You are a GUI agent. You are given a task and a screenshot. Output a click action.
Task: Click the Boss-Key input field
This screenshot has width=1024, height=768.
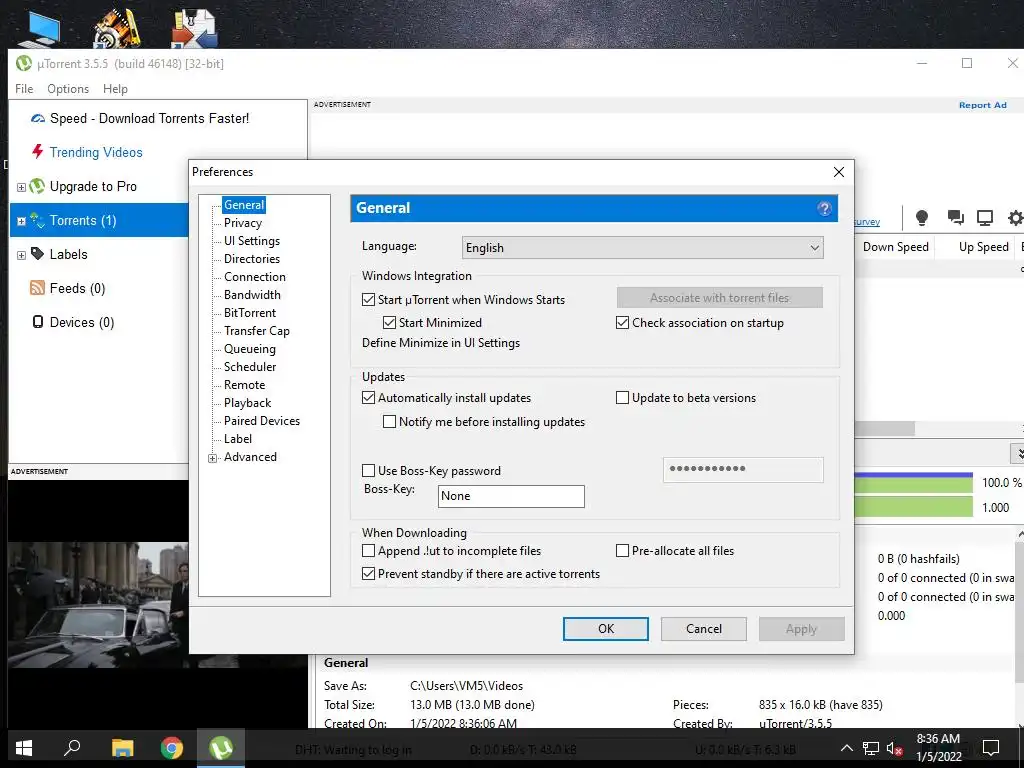click(x=511, y=496)
